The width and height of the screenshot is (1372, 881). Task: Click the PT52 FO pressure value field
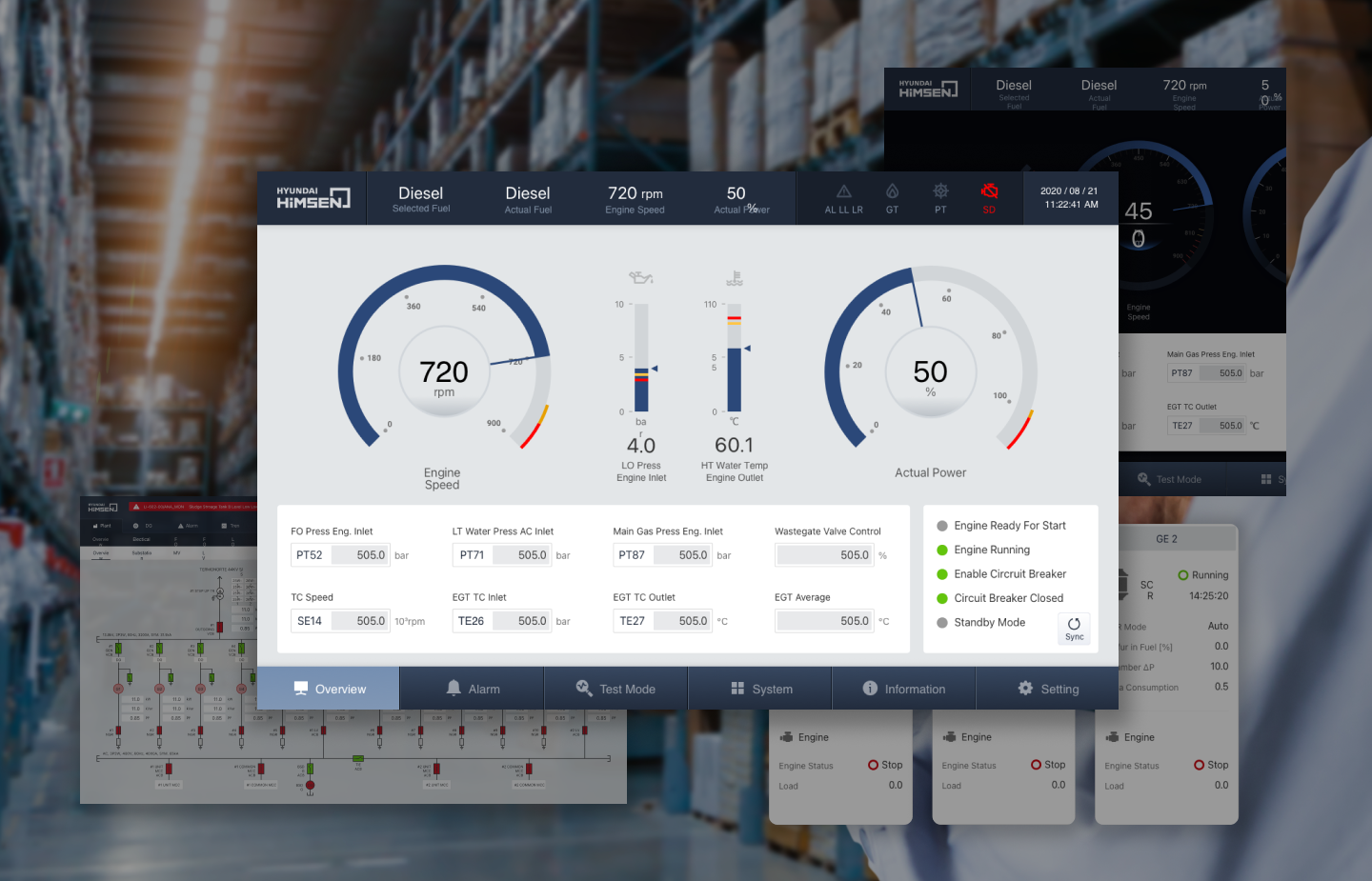click(x=340, y=555)
